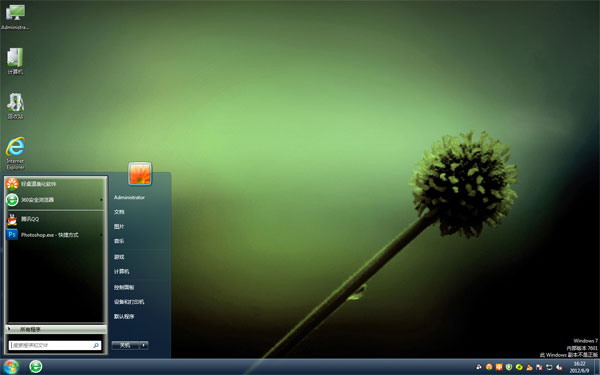600x375 pixels.
Task: Open 图片 pictures in the Start menu
Action: tap(119, 227)
